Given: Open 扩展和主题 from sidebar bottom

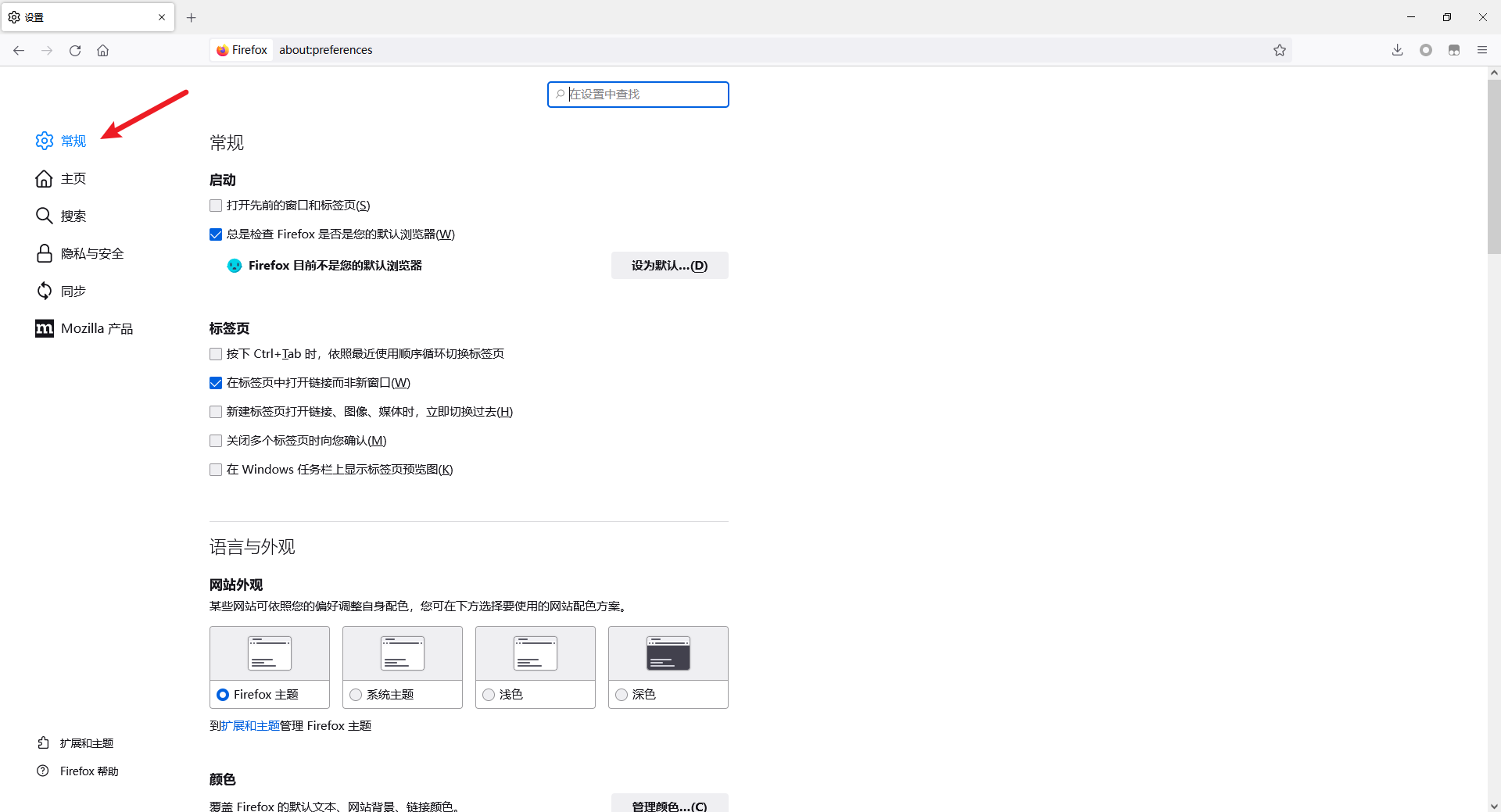Looking at the screenshot, I should coord(76,743).
